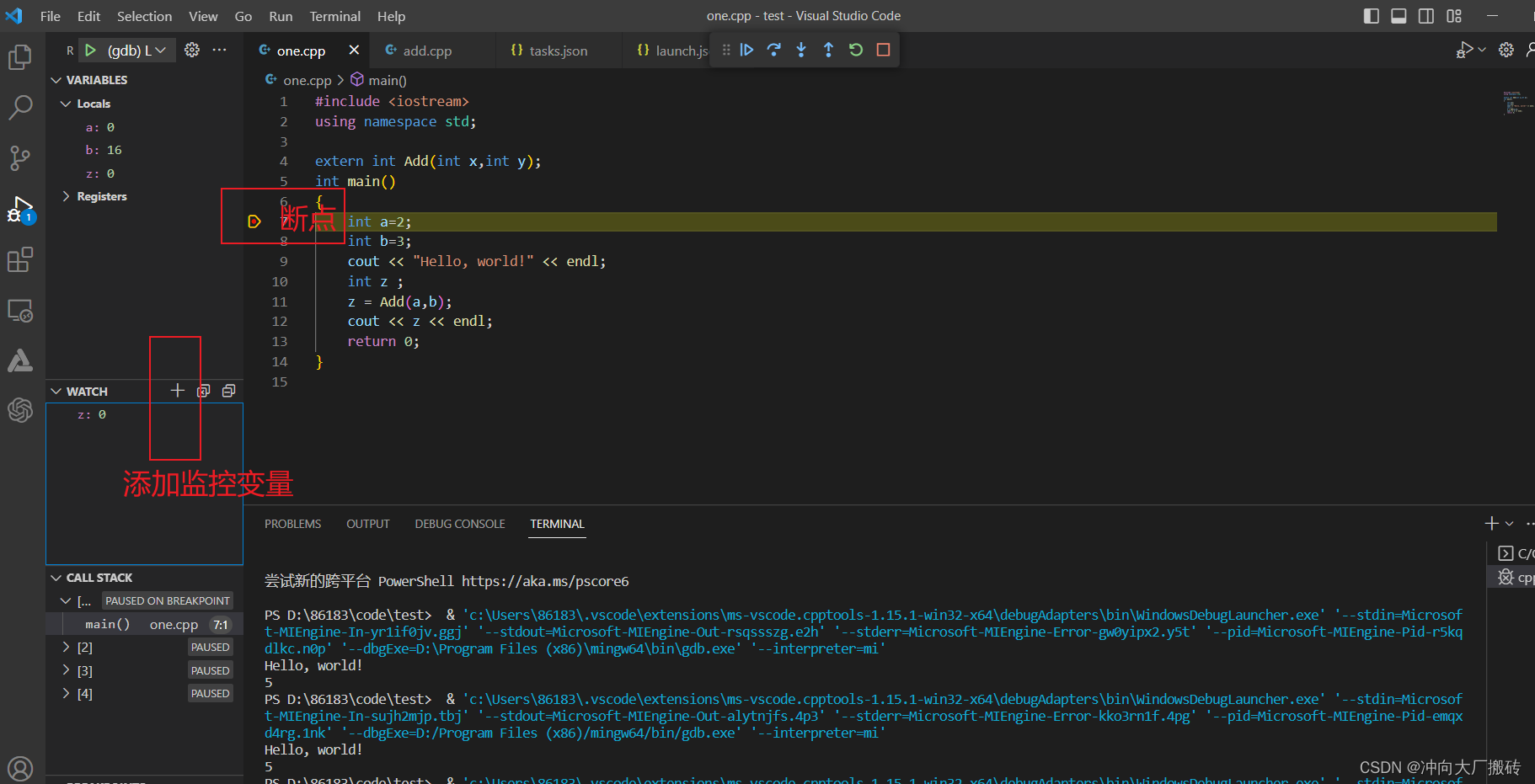Expand the Registers tree node
1535x784 pixels.
point(66,196)
